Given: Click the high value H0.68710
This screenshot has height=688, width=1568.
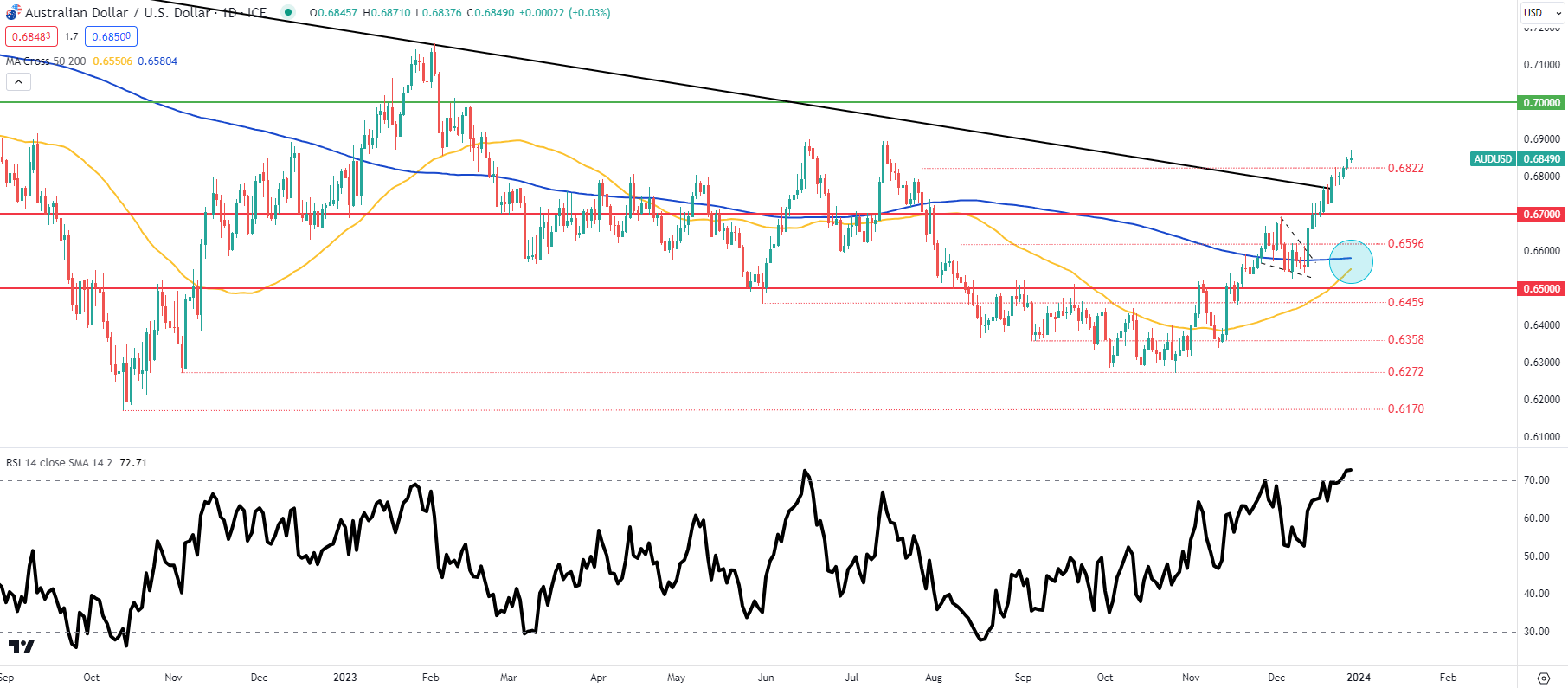Looking at the screenshot, I should [387, 13].
